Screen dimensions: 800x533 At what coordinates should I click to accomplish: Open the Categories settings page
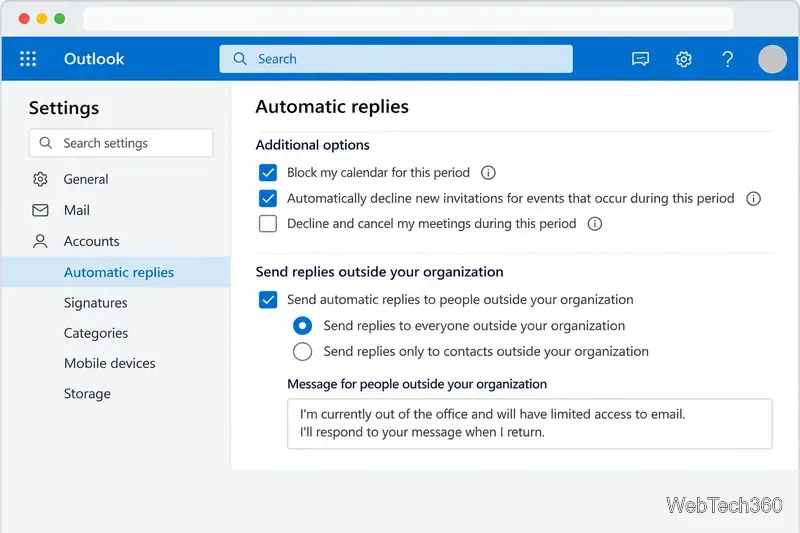[x=96, y=333]
